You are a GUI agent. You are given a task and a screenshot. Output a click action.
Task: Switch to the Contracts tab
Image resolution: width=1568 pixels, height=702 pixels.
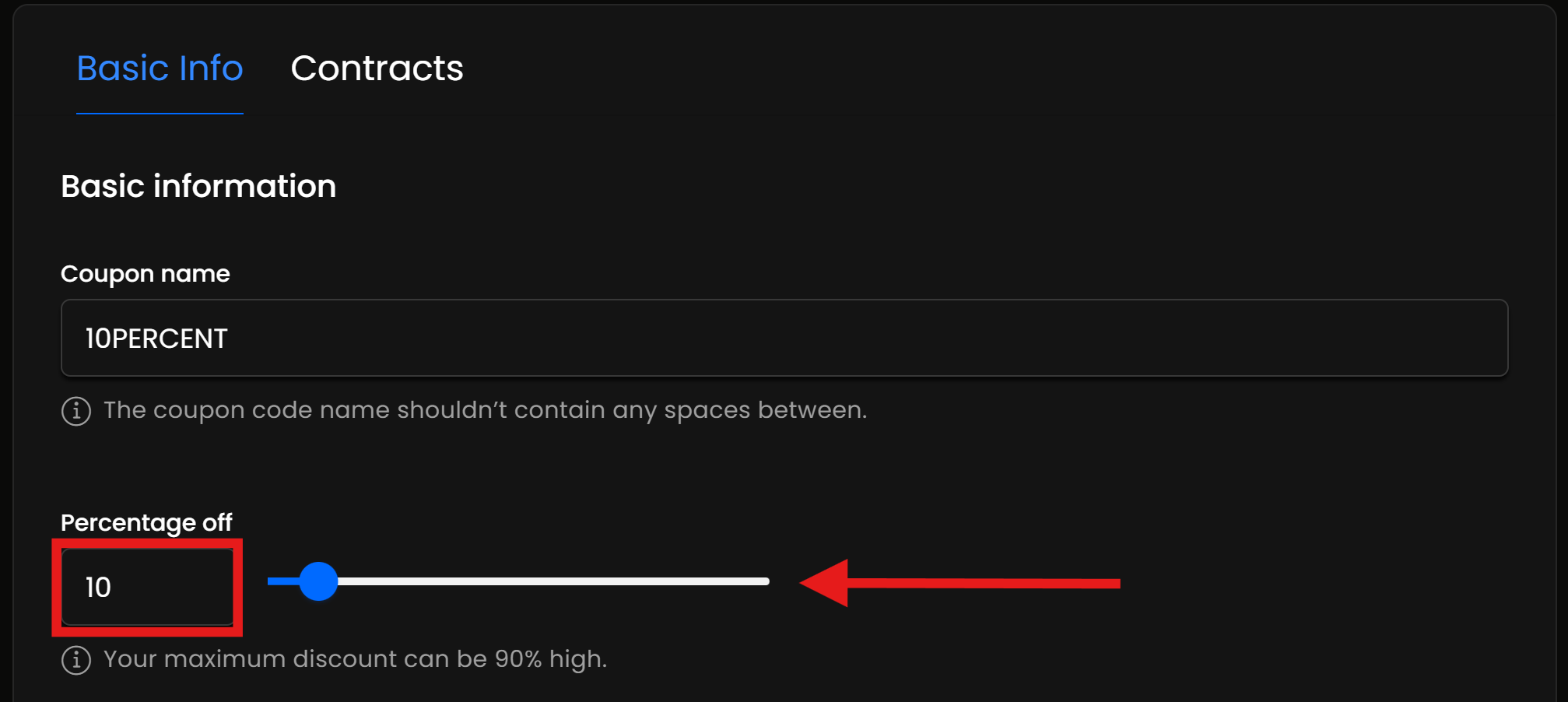click(x=377, y=68)
